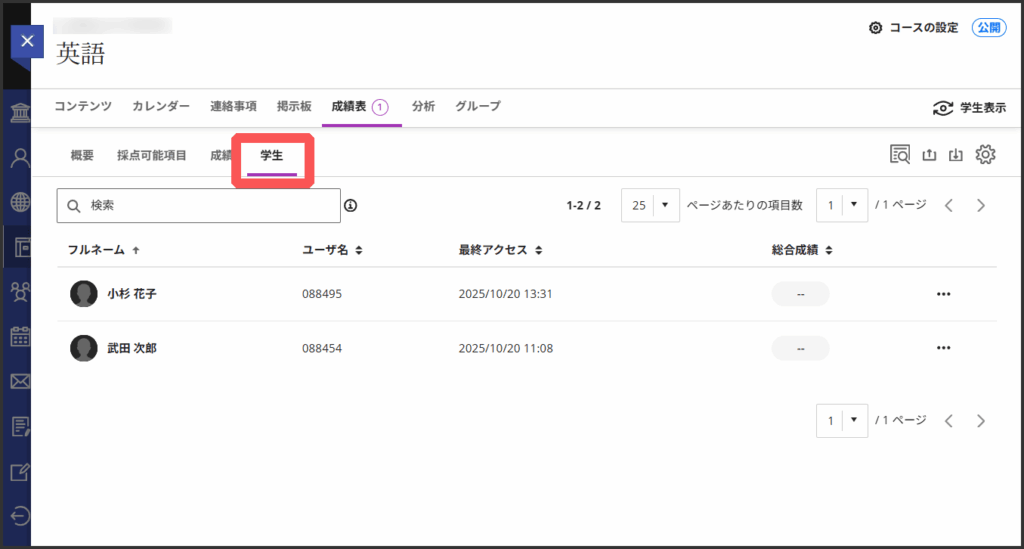Viewport: 1024px width, 549px height.
Task: Expand the 25 items-per-page dropdown
Action: click(650, 205)
